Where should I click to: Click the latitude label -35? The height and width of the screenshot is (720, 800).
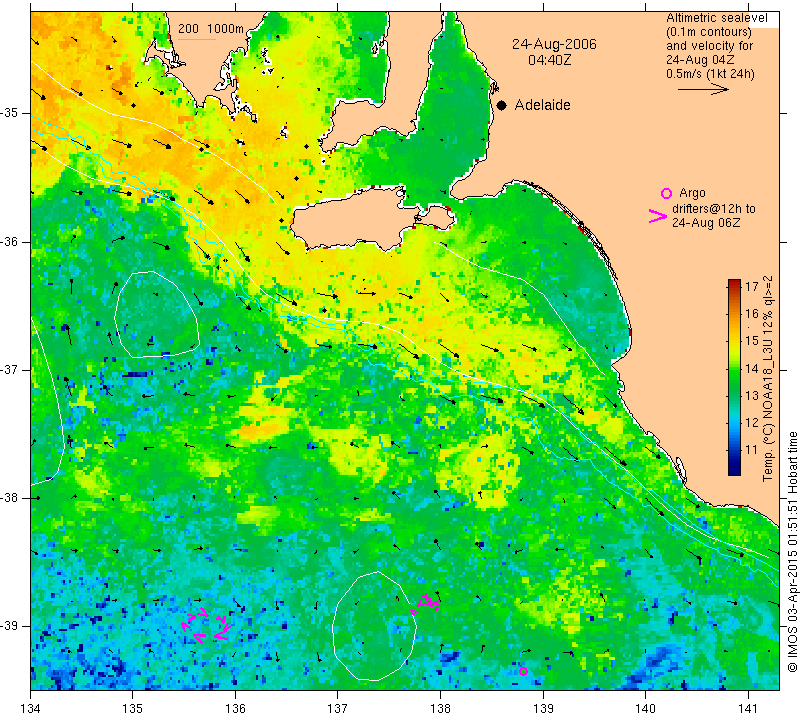click(10, 113)
